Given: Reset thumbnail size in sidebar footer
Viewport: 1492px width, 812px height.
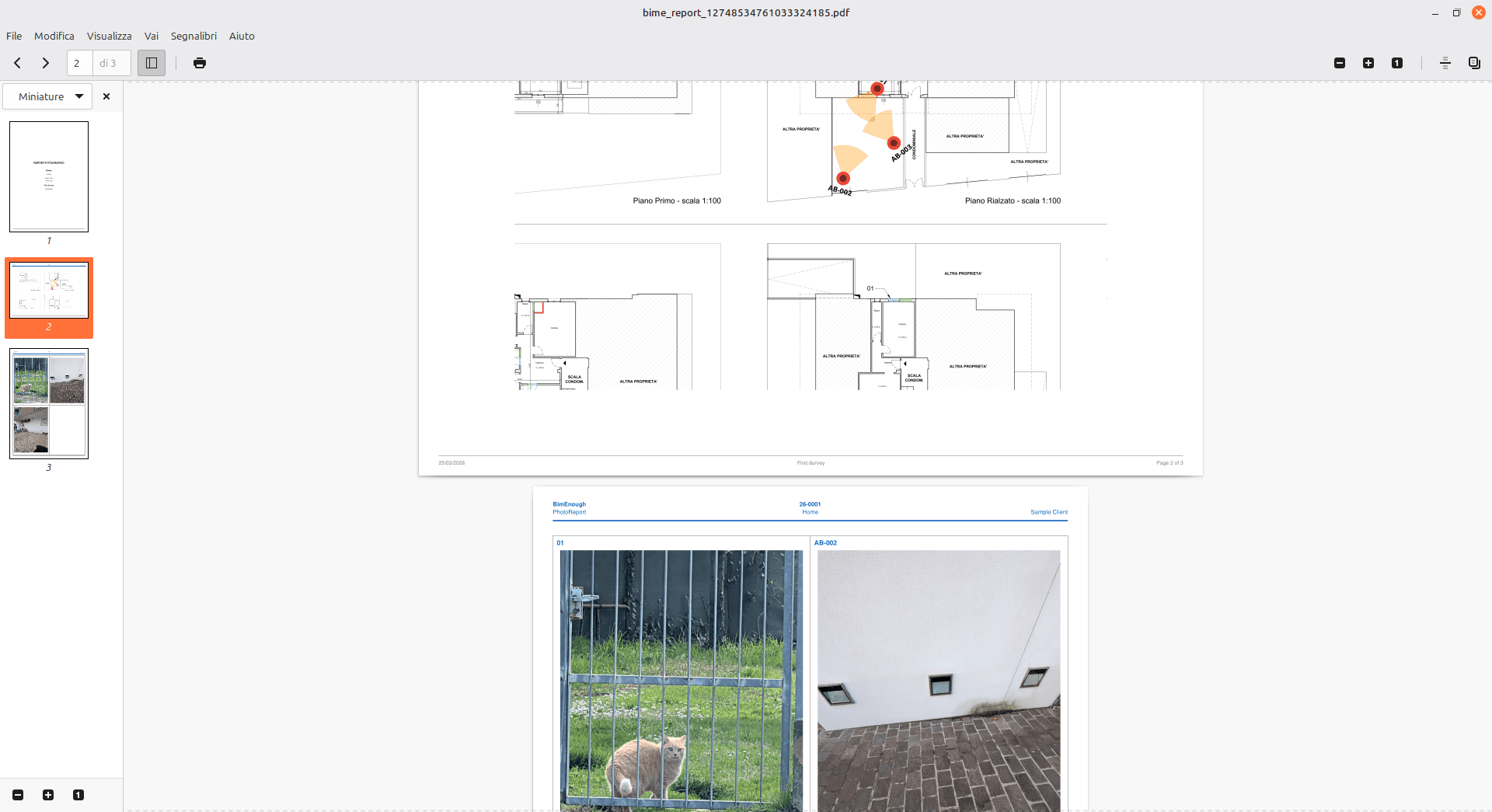Looking at the screenshot, I should [x=78, y=795].
